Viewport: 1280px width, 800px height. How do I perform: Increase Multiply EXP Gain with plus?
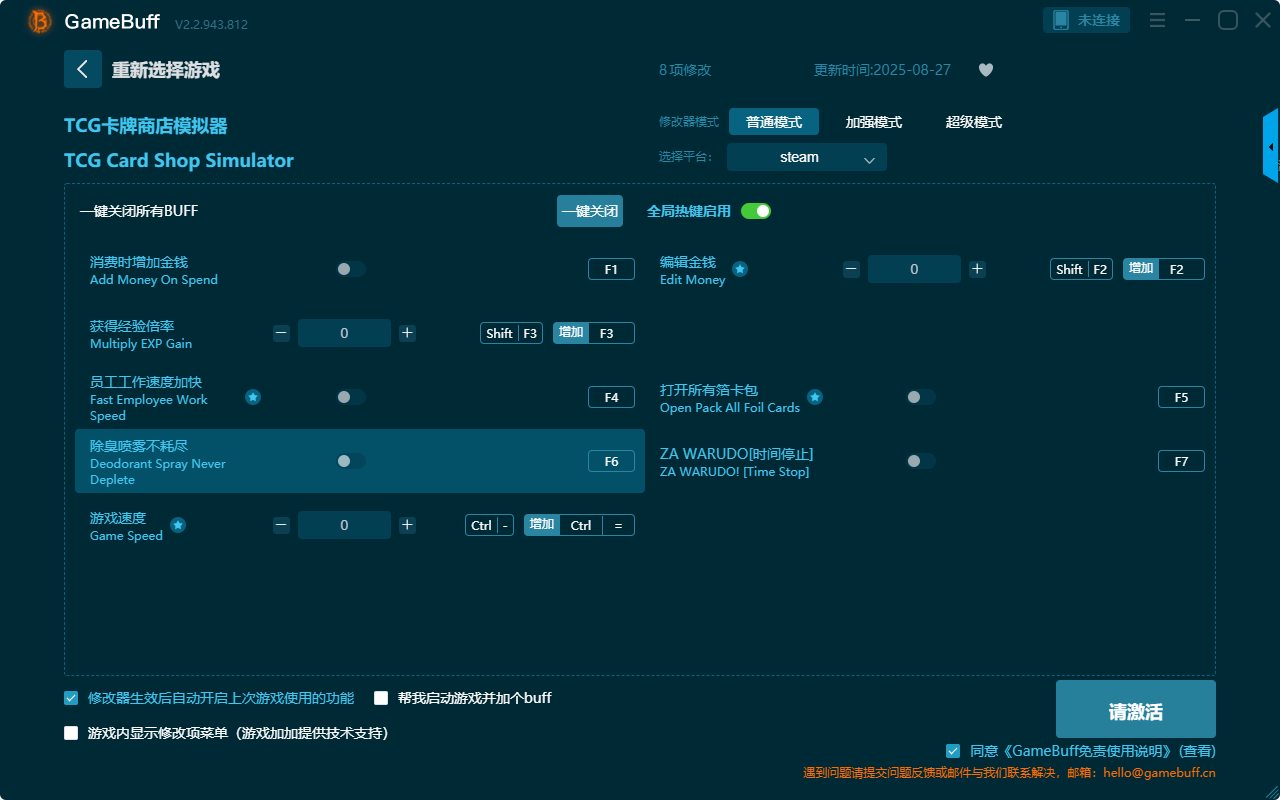[407, 333]
